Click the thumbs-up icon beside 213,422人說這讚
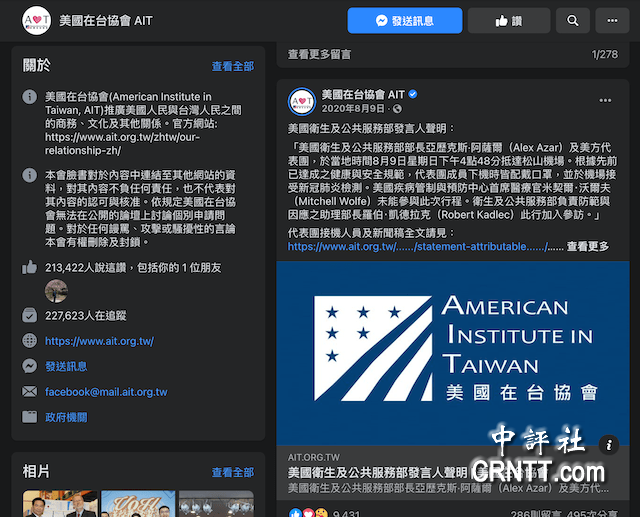 [x=29, y=267]
